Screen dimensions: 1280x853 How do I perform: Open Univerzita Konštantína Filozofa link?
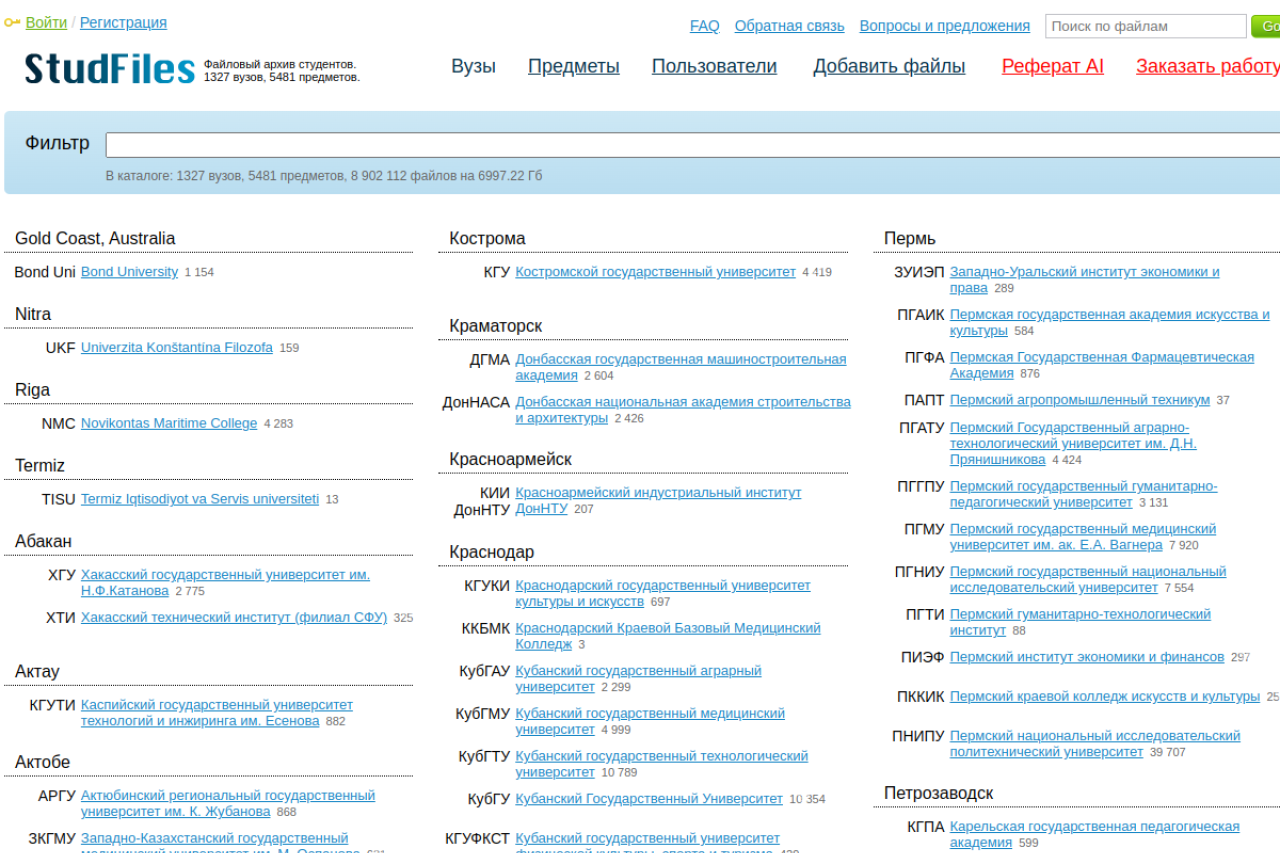click(177, 348)
